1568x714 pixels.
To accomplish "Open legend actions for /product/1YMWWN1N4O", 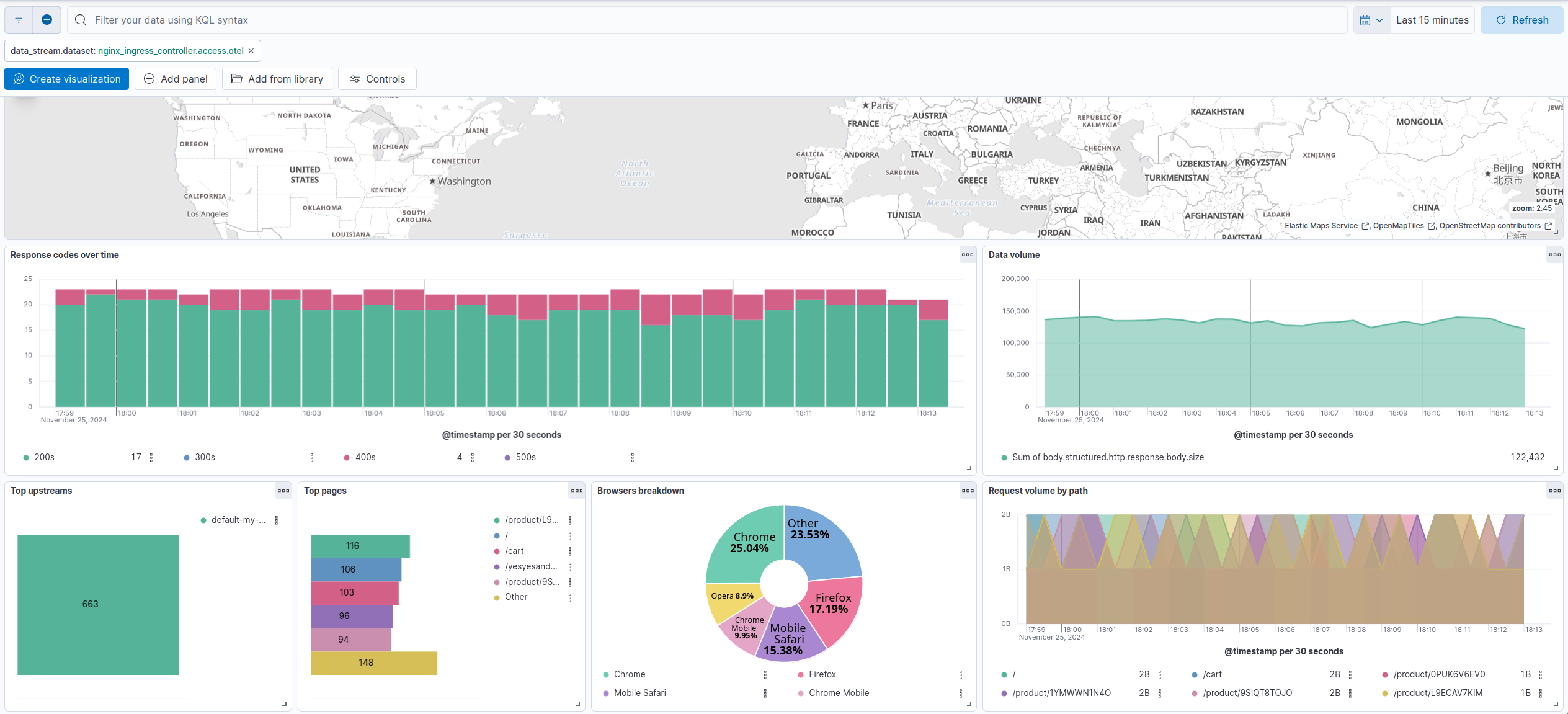I will (1160, 693).
